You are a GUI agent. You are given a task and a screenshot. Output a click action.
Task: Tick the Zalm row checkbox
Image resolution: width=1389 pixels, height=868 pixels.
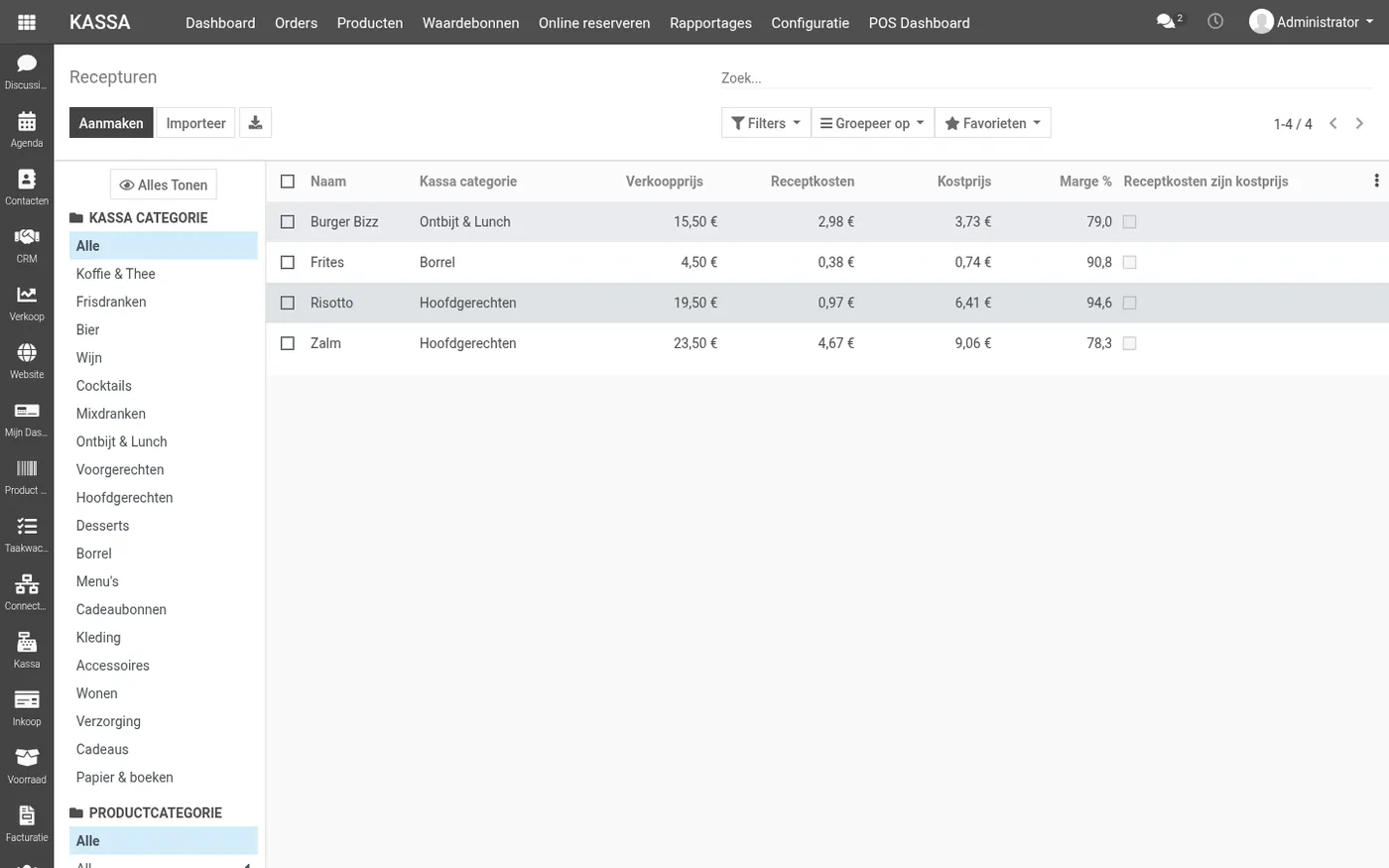[288, 343]
